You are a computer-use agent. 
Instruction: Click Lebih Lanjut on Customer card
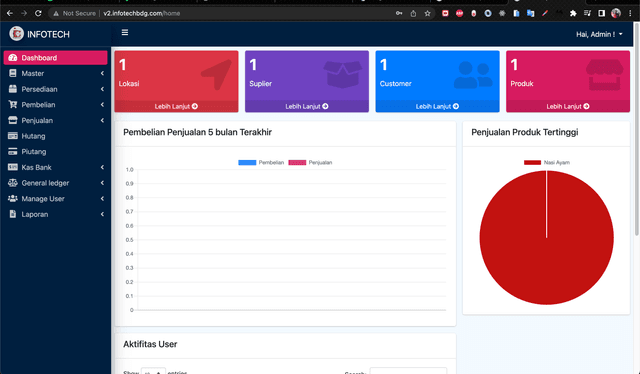pos(437,106)
